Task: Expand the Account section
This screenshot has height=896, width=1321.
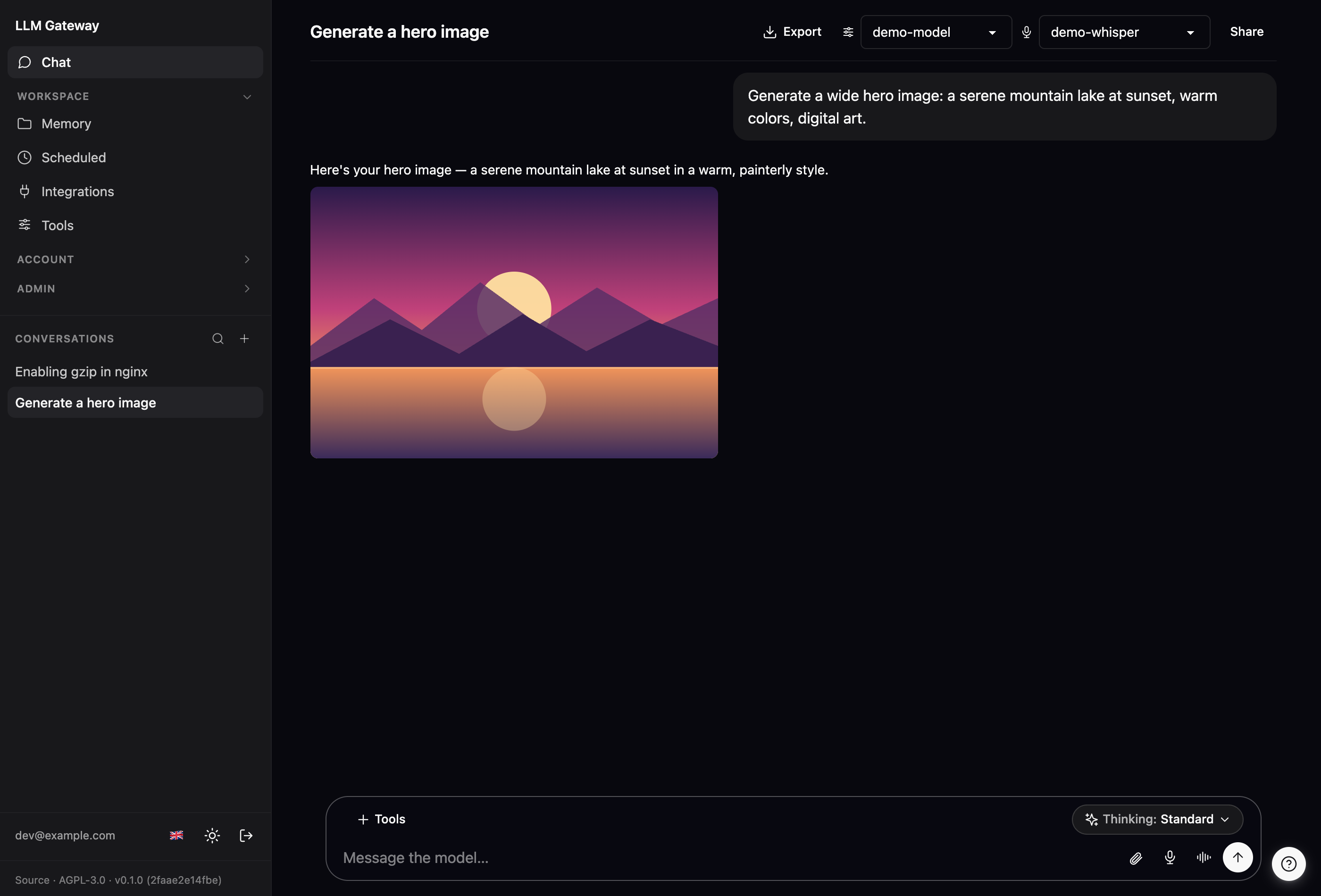Action: 135,259
